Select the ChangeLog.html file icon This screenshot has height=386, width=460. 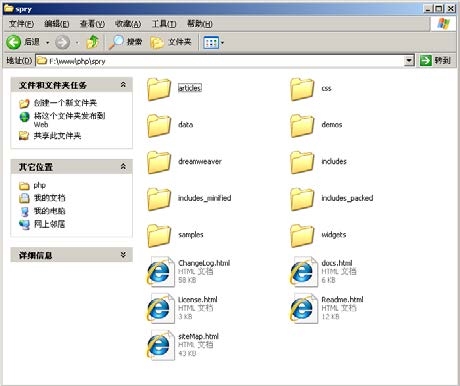tap(161, 272)
